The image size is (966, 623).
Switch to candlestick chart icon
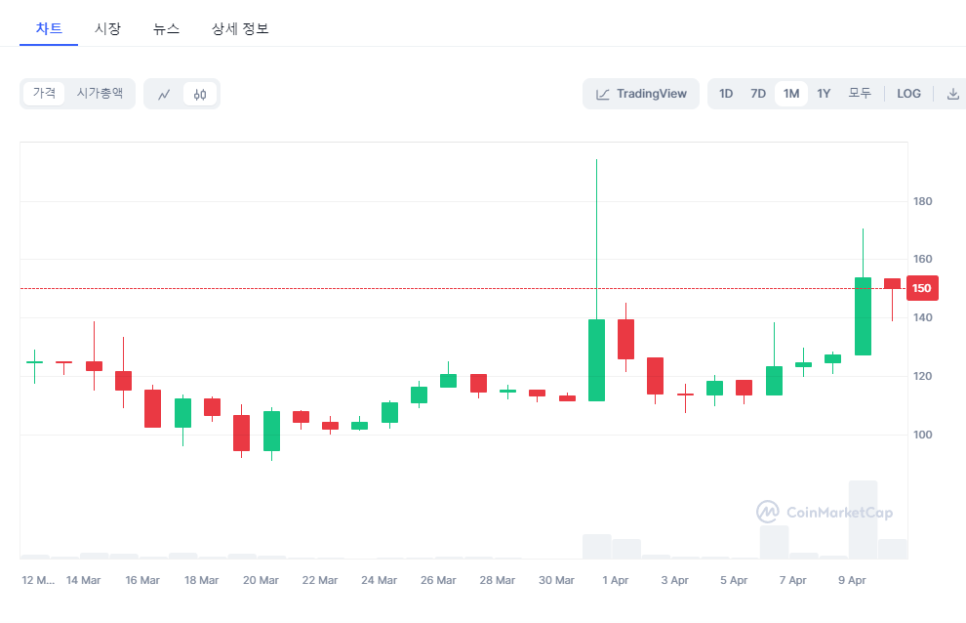pyautogui.click(x=200, y=94)
